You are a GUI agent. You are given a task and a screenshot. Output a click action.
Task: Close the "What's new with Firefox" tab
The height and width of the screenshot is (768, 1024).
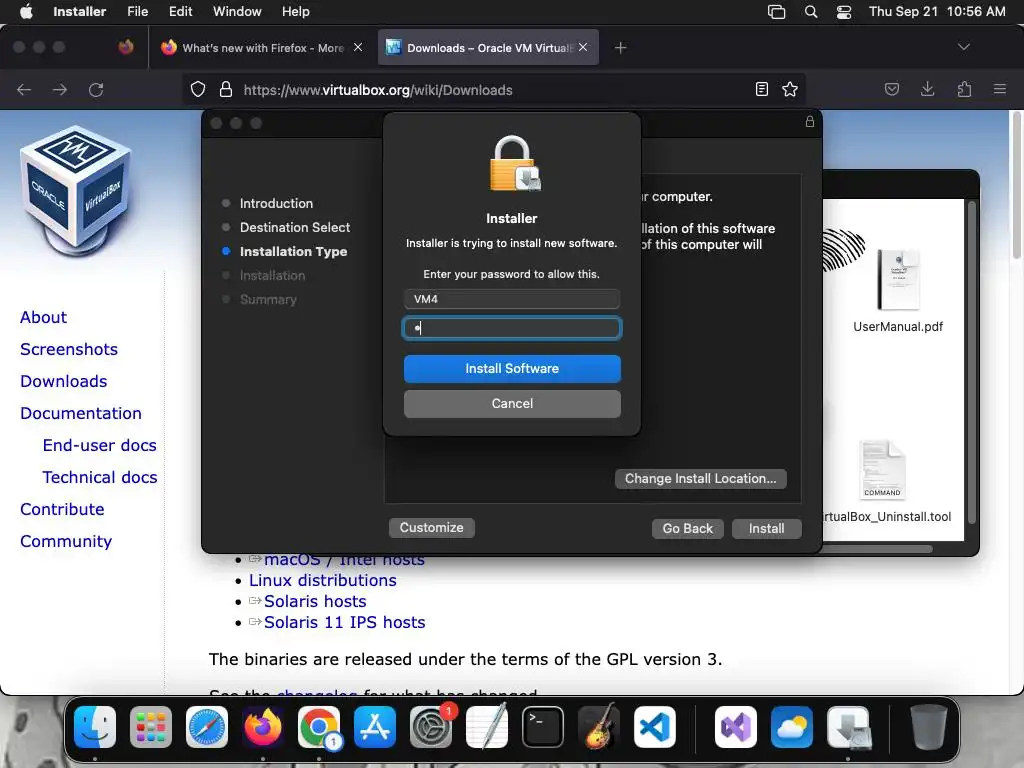pyautogui.click(x=358, y=47)
